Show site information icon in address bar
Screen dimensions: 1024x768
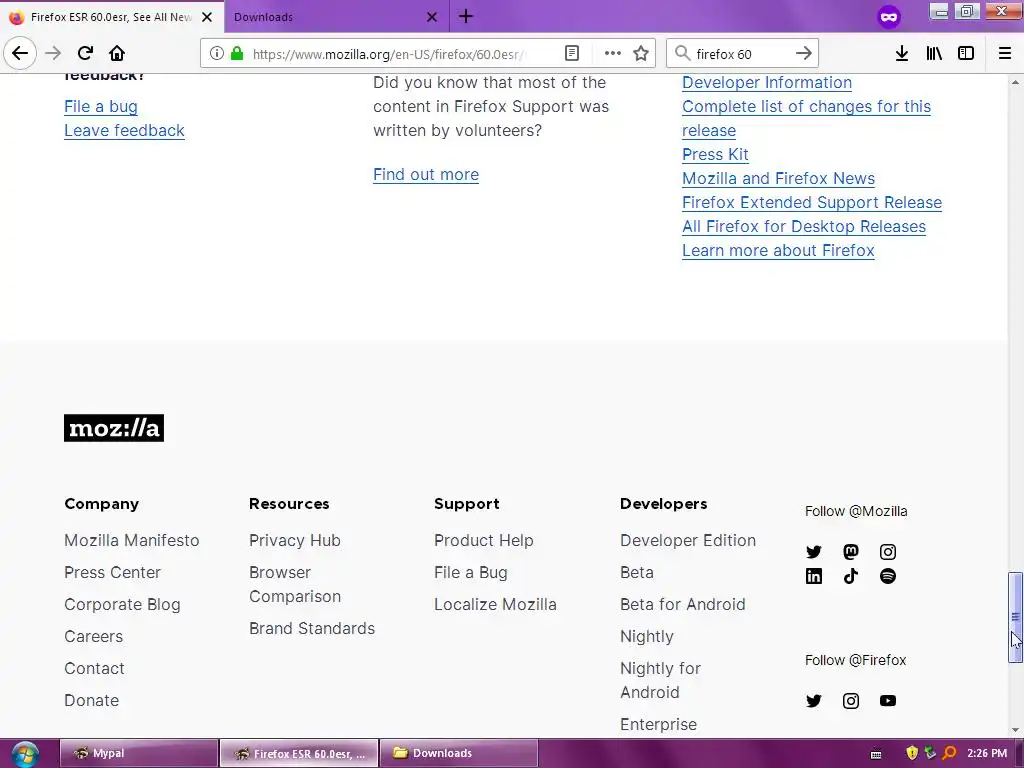tap(217, 54)
